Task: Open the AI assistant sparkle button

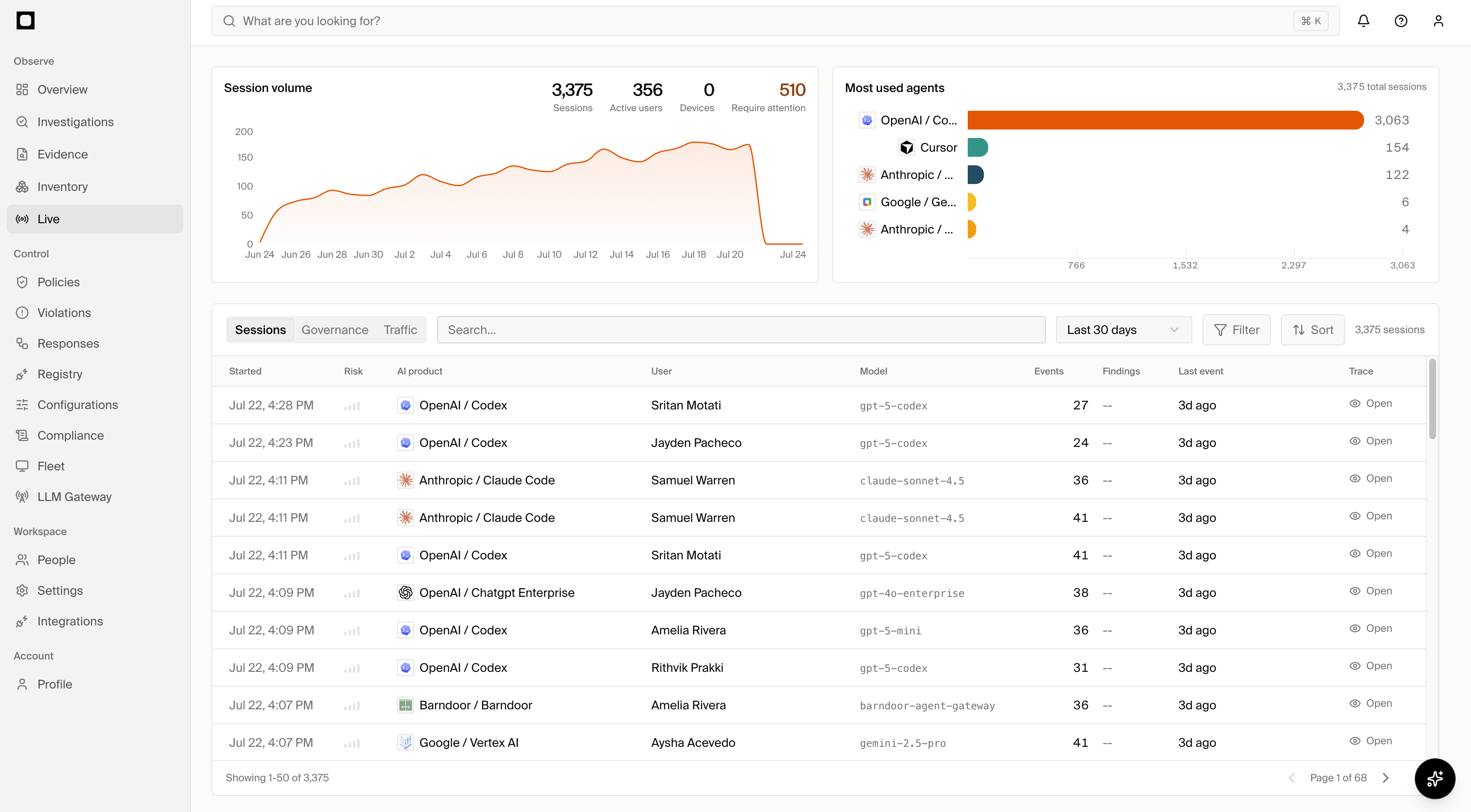Action: coord(1434,778)
